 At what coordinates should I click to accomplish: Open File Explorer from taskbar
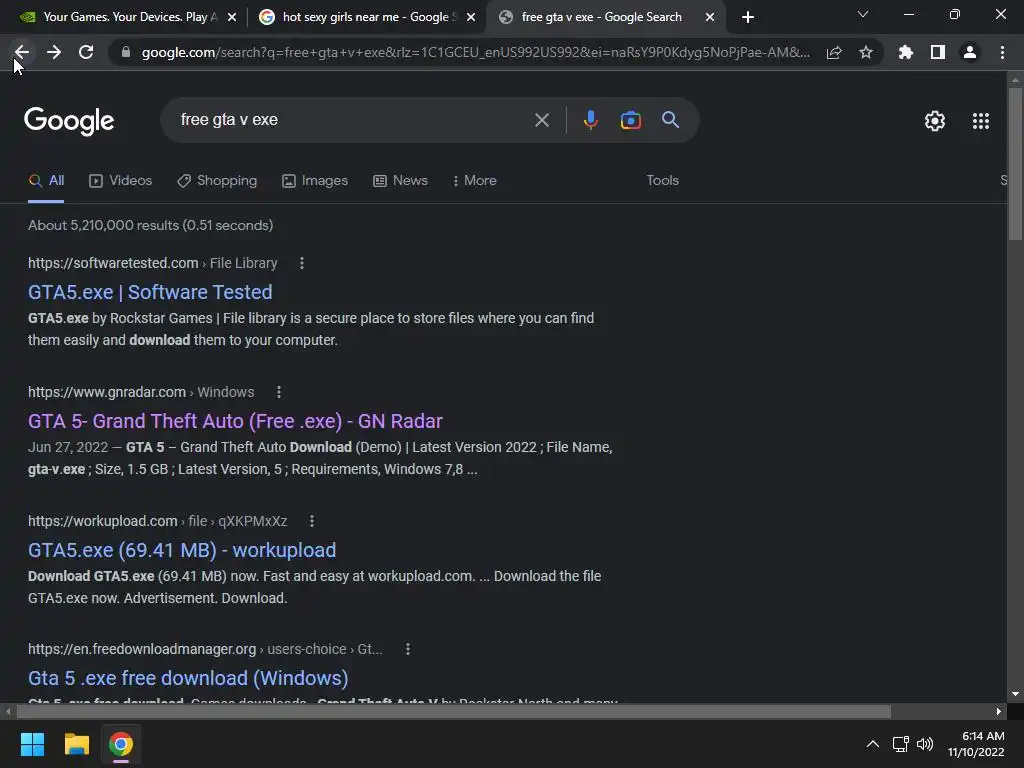76,744
